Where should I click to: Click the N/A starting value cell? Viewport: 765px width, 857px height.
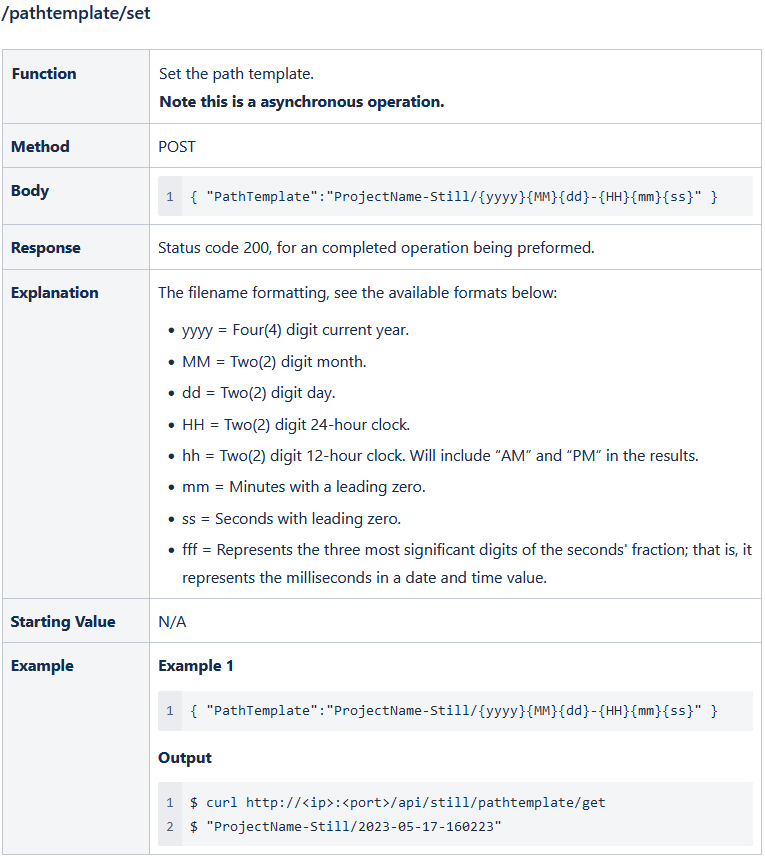(172, 622)
